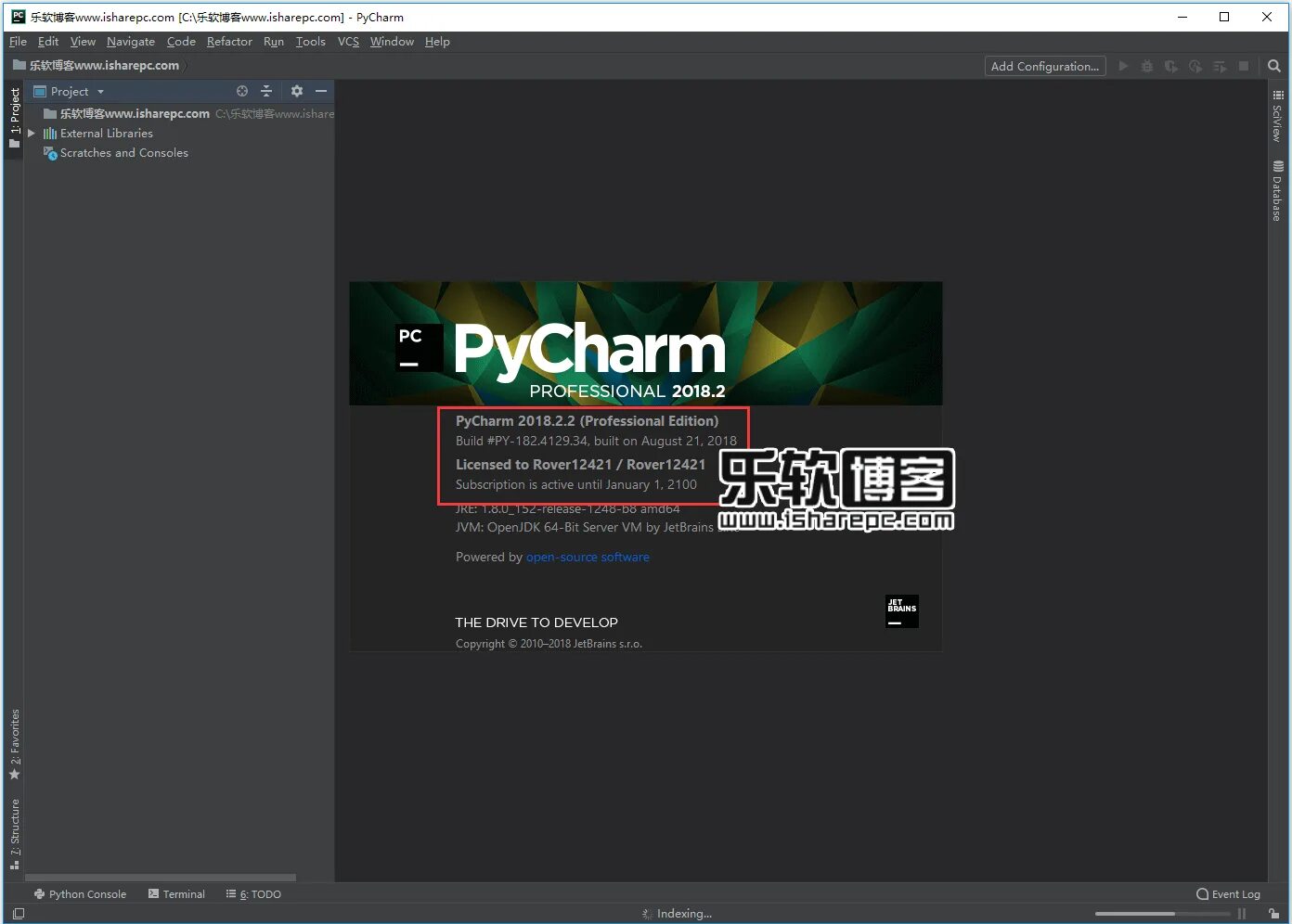Toggle the Z: Structure side tab

(x=14, y=834)
